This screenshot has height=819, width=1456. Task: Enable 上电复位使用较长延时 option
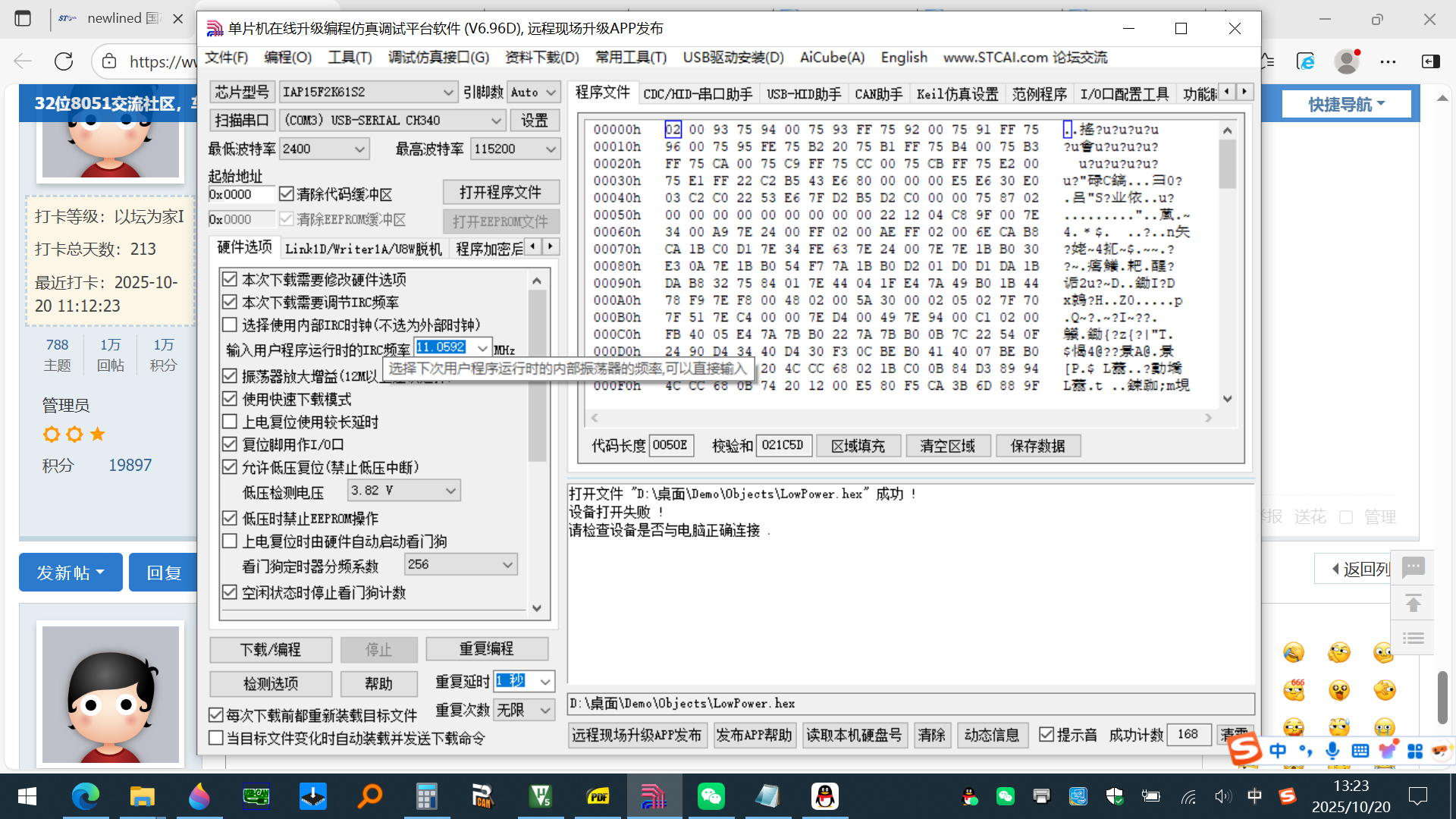(x=230, y=422)
